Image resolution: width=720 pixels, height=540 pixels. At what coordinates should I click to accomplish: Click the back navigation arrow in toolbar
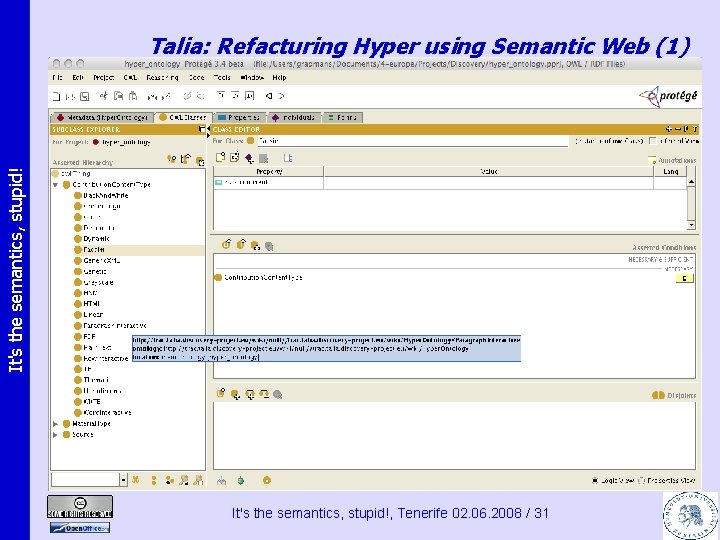(x=269, y=96)
